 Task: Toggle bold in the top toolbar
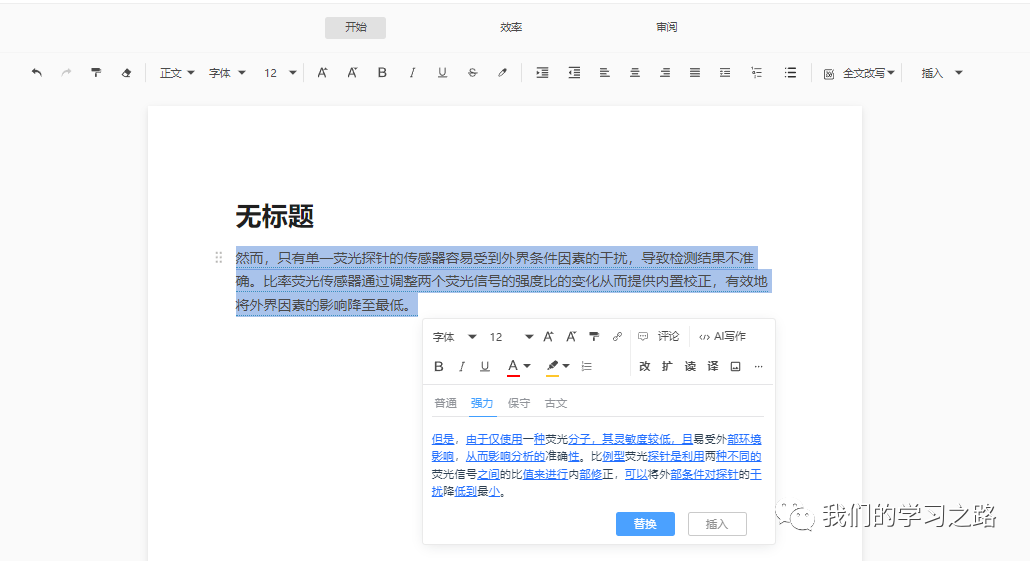[x=382, y=73]
